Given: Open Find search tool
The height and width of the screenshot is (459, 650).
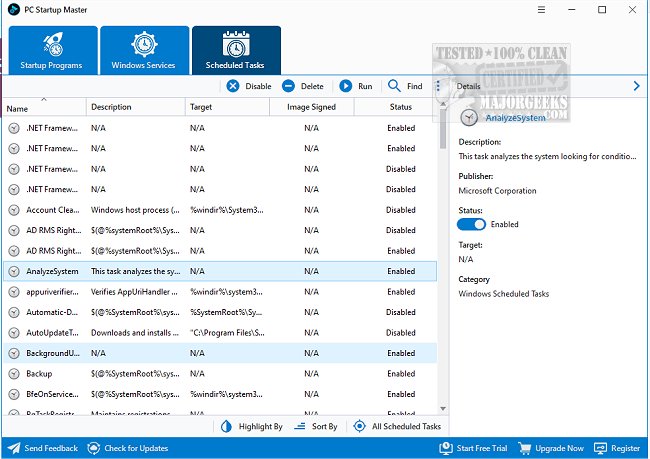Looking at the screenshot, I should [405, 86].
